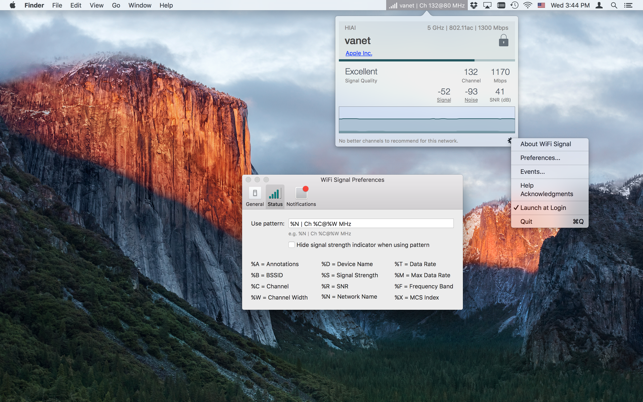Viewport: 643px width, 402px height.
Task: Open Time Machine menu bar icon
Action: pos(514,5)
